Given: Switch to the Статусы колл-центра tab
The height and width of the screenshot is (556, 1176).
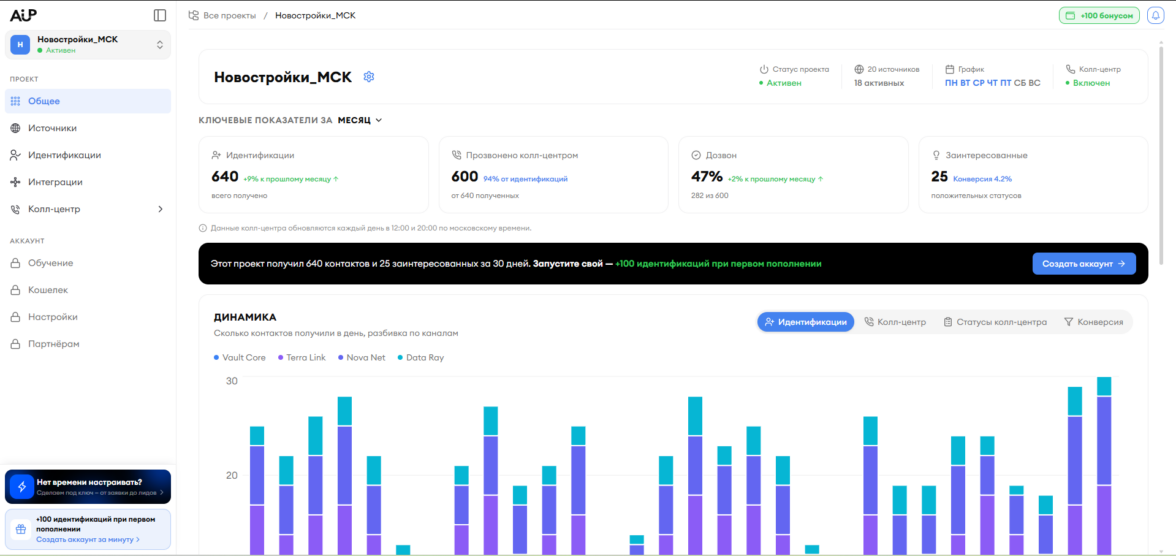Looking at the screenshot, I should tap(994, 322).
